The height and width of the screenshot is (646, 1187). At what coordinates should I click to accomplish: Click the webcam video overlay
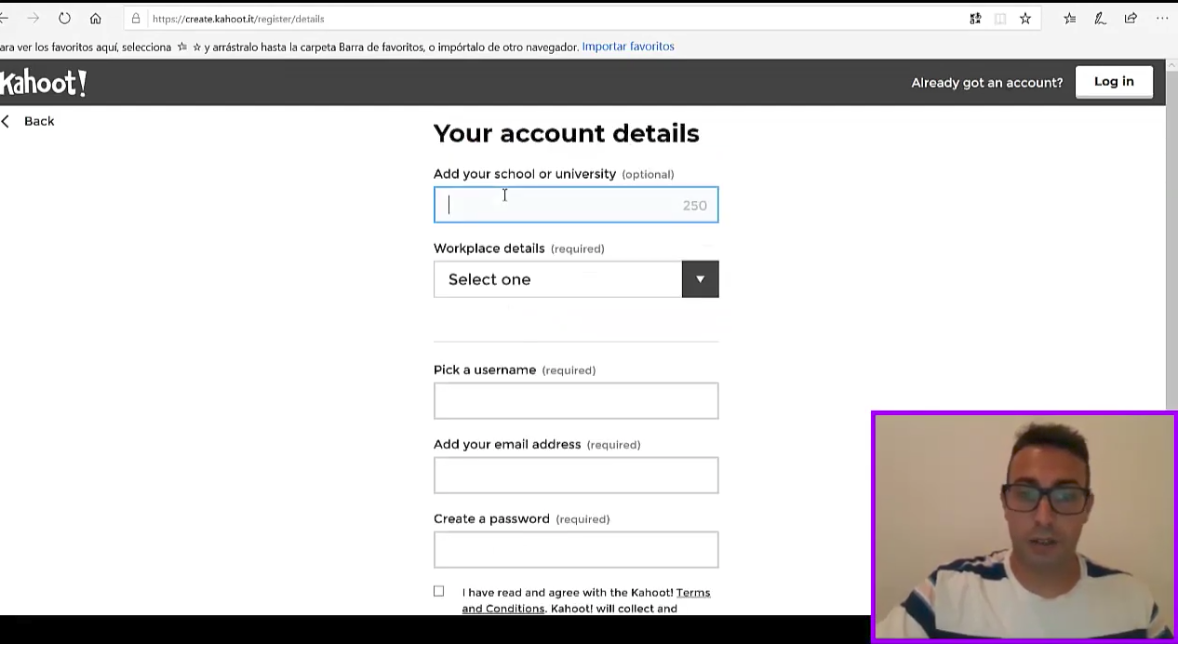click(1024, 526)
